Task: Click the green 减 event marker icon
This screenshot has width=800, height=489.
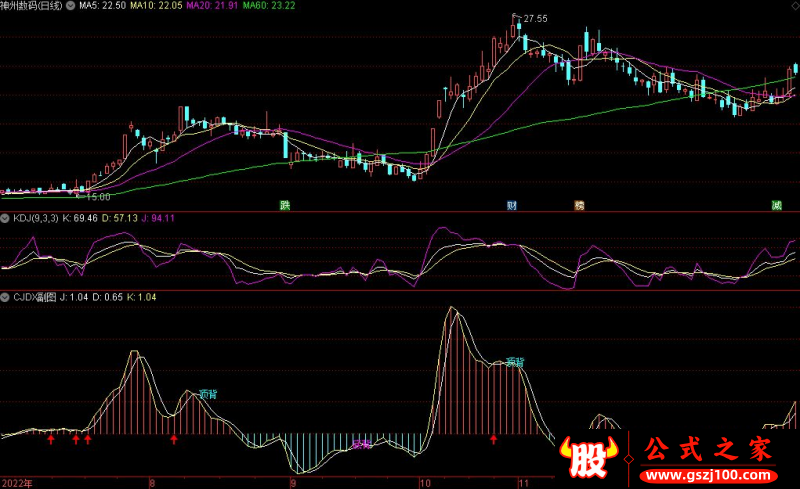Action: click(x=776, y=206)
